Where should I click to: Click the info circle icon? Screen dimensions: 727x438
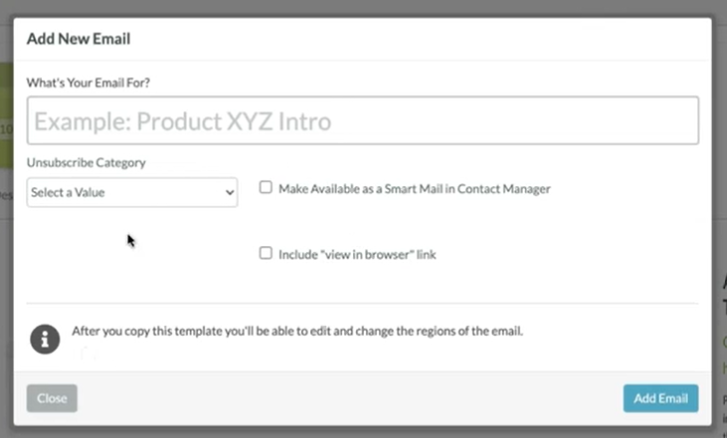click(45, 338)
